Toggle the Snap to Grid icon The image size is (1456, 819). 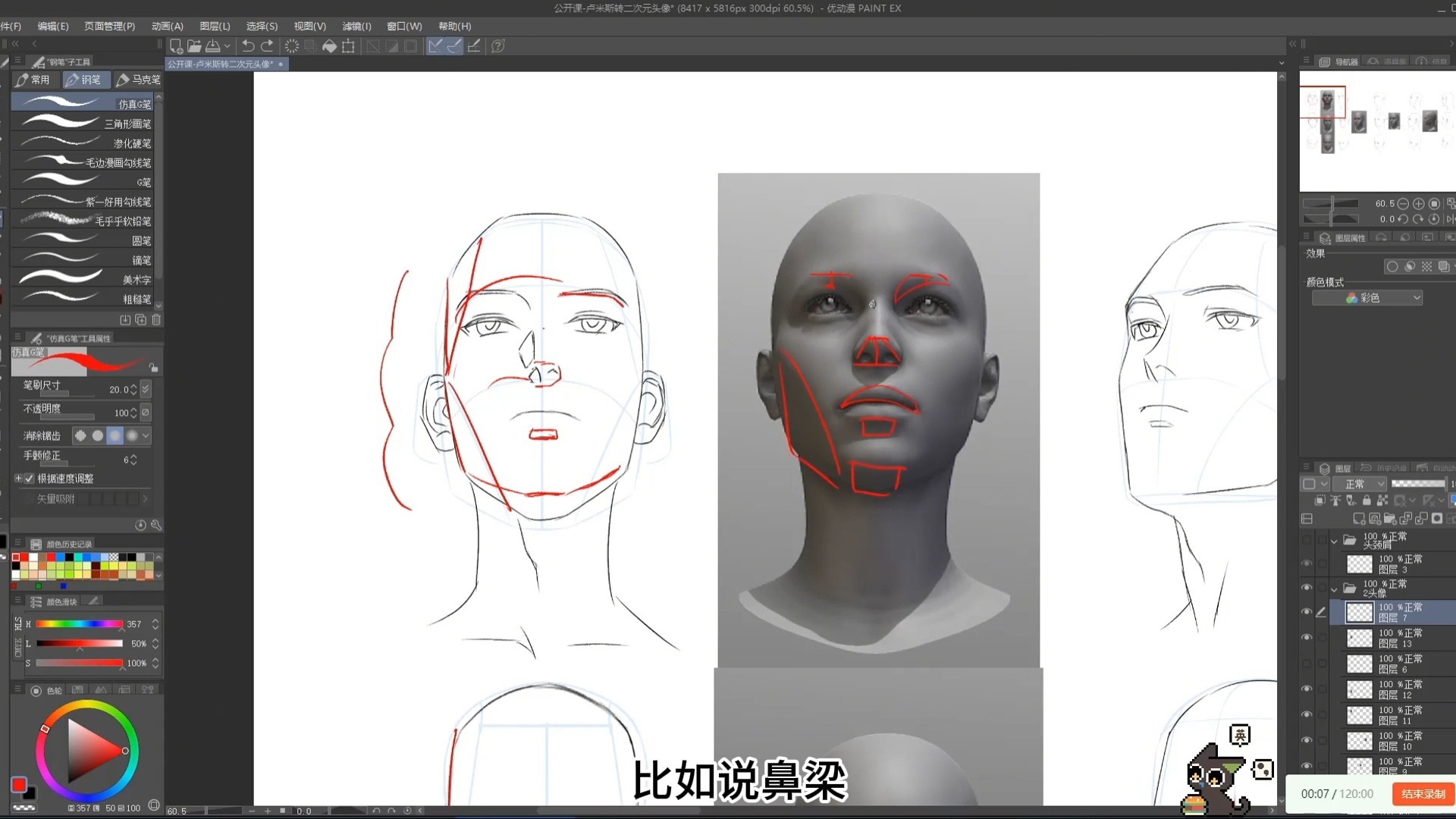point(474,46)
